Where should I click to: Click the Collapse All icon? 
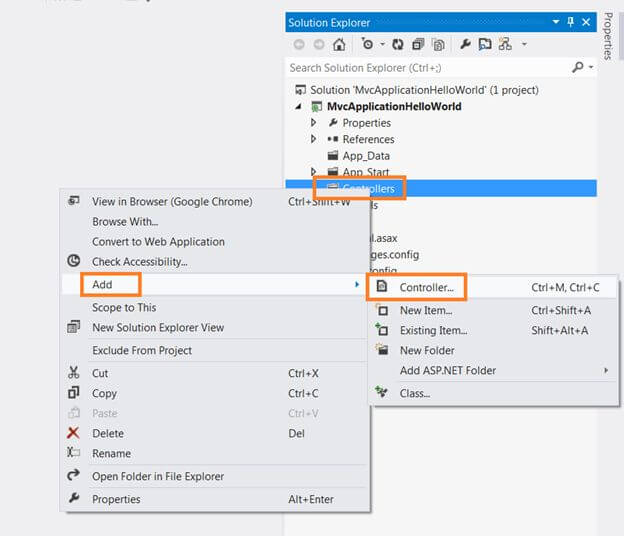coord(418,44)
